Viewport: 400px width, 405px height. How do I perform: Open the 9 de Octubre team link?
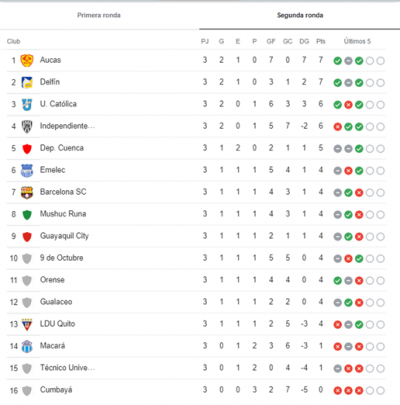pos(62,258)
